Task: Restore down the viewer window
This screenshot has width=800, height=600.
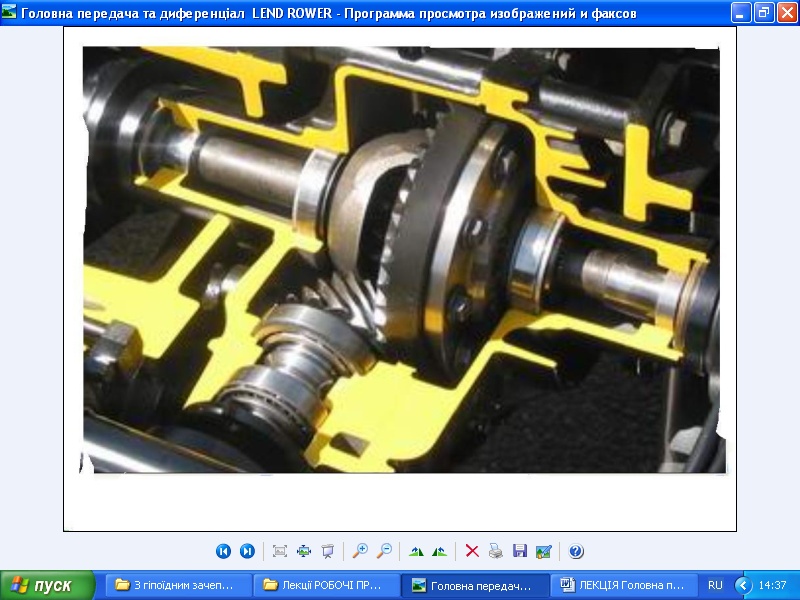Action: [x=763, y=13]
